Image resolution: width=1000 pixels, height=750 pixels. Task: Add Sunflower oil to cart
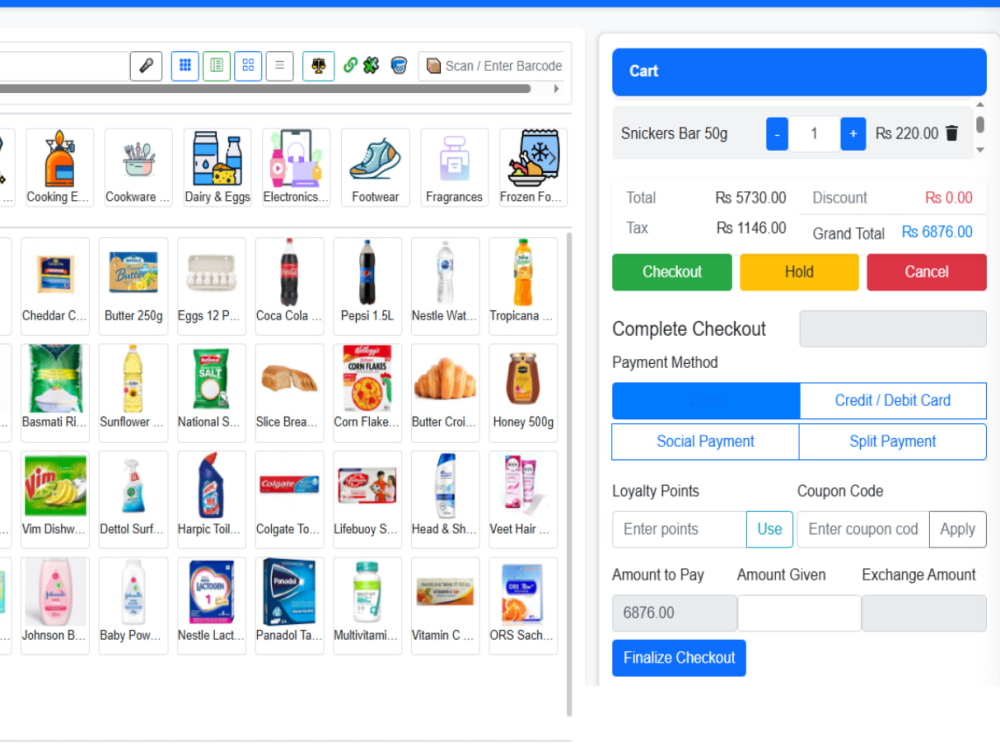[133, 393]
